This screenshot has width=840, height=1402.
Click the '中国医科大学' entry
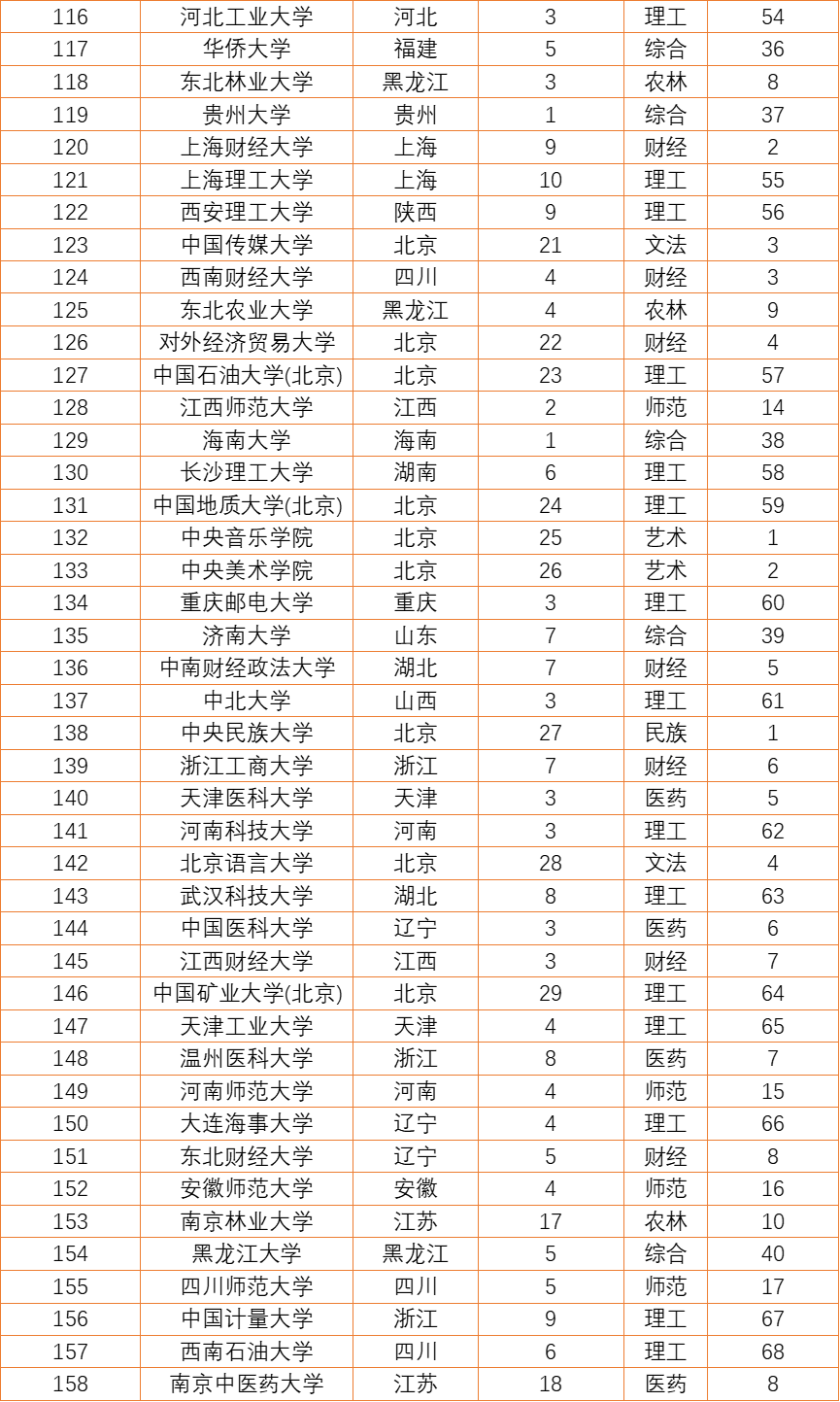coord(247,928)
